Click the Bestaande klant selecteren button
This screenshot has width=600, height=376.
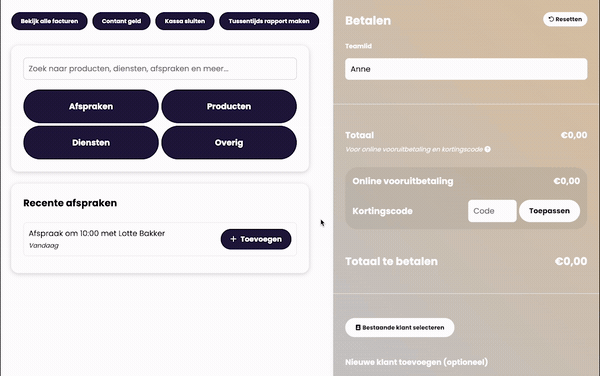click(x=400, y=327)
